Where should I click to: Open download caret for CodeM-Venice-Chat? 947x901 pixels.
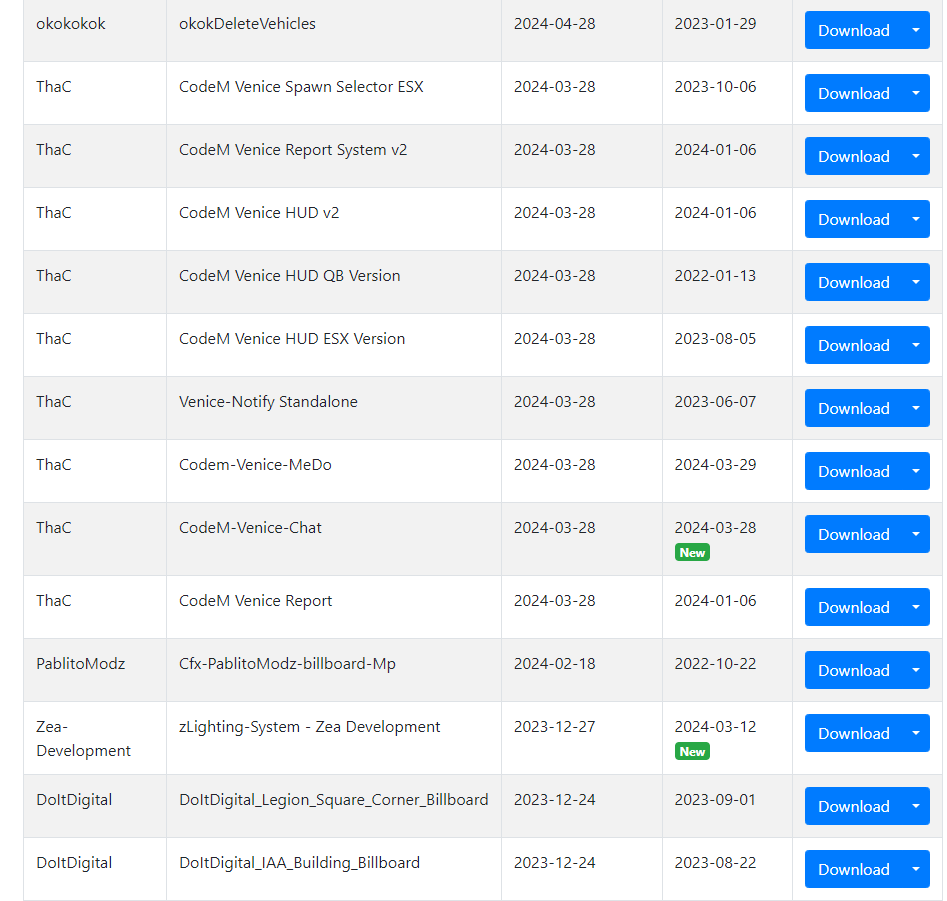pyautogui.click(x=916, y=534)
